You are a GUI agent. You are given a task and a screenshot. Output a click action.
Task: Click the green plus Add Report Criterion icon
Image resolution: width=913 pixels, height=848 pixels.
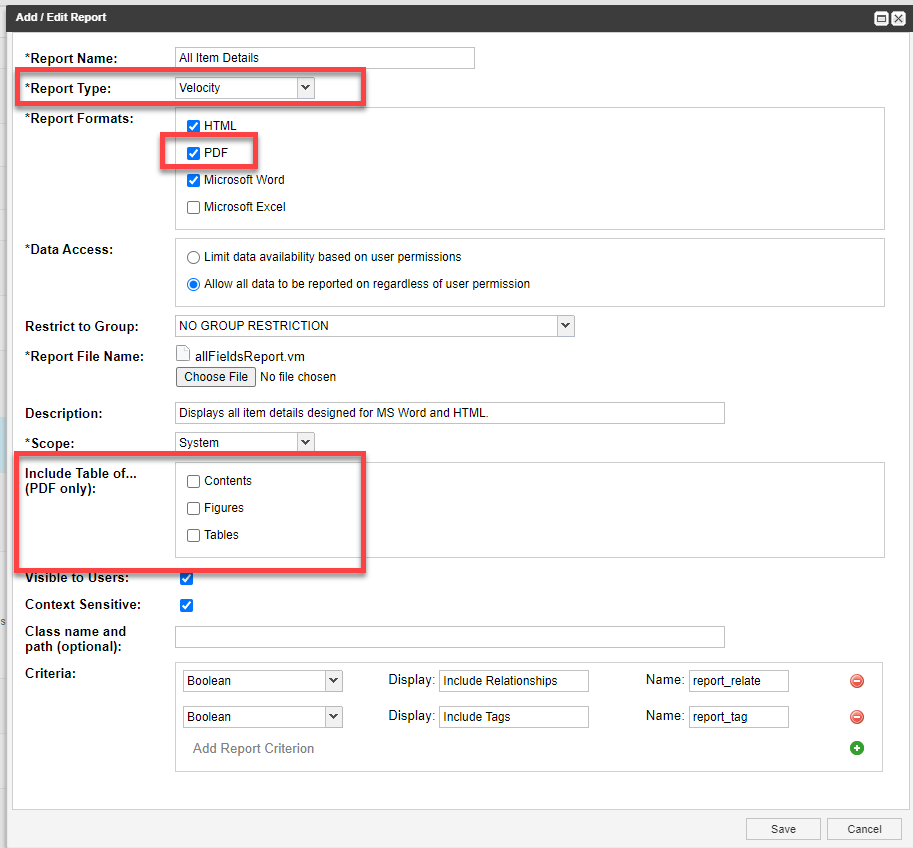857,748
